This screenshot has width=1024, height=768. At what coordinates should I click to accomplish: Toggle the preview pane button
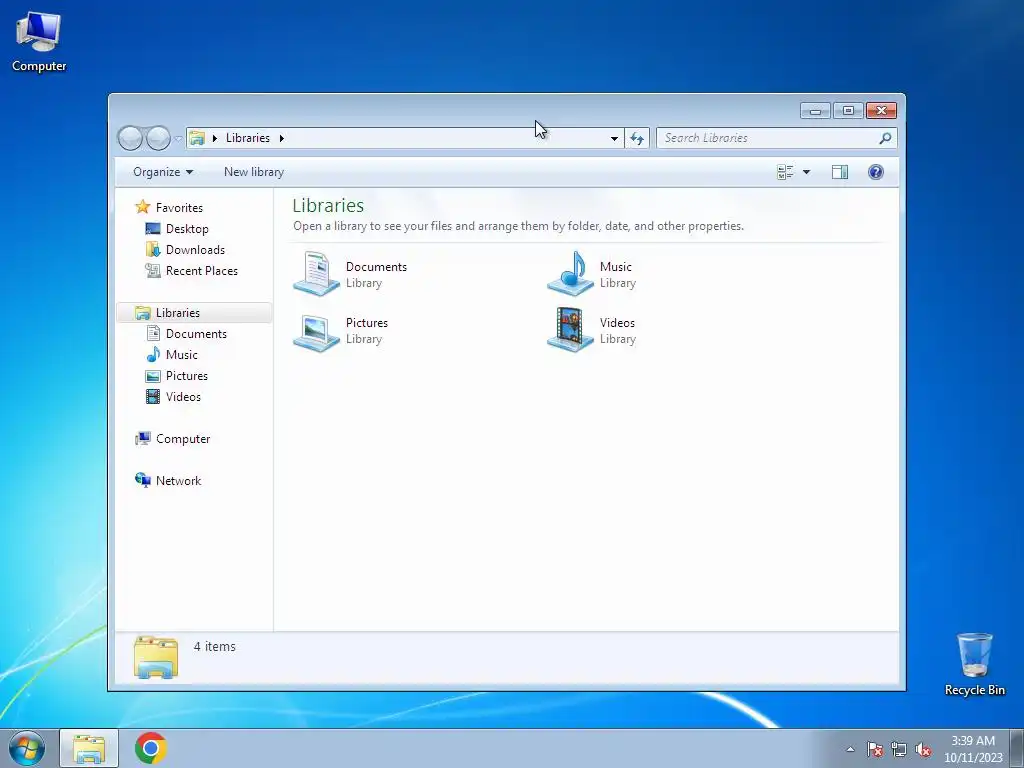[840, 172]
